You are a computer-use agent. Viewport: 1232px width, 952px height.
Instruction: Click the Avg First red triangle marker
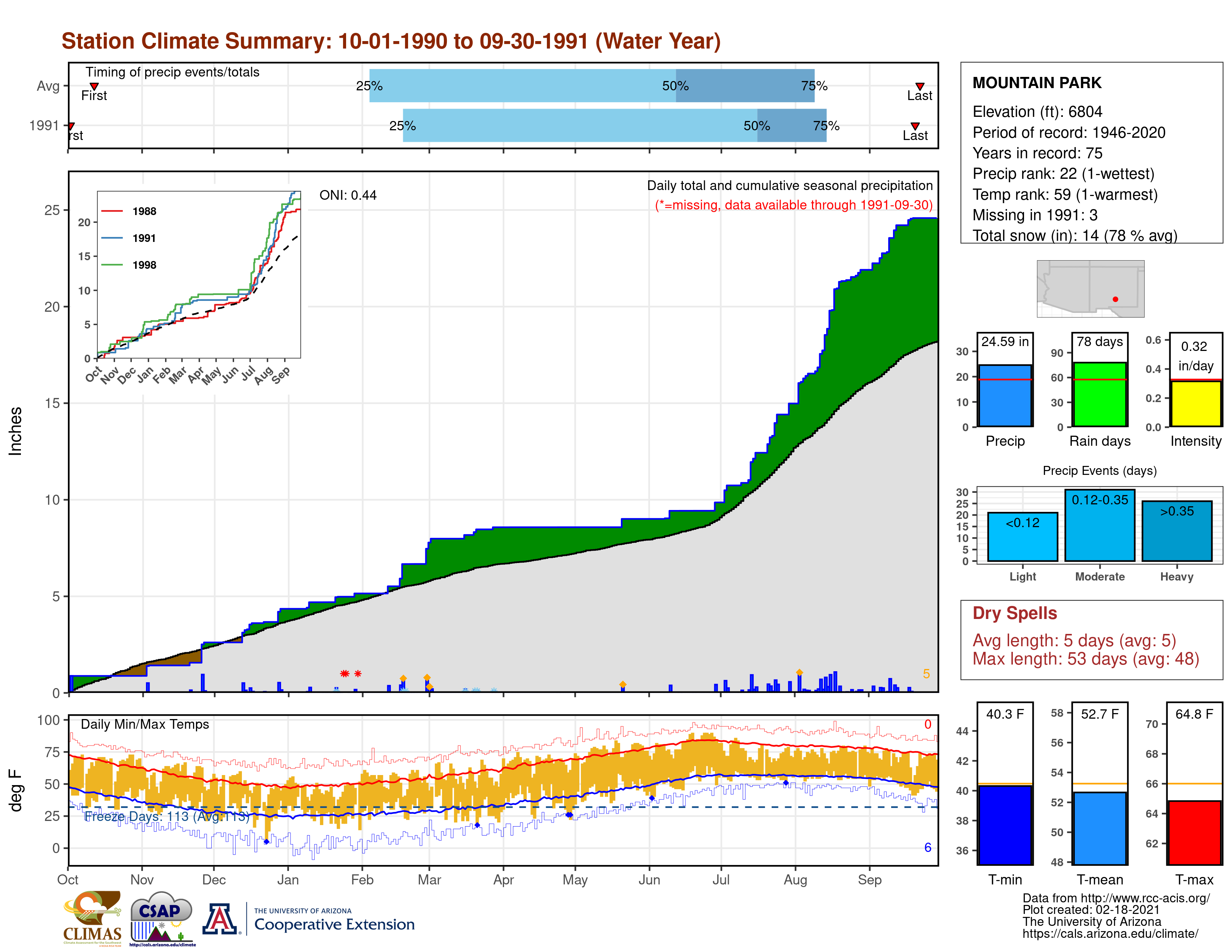click(x=94, y=86)
